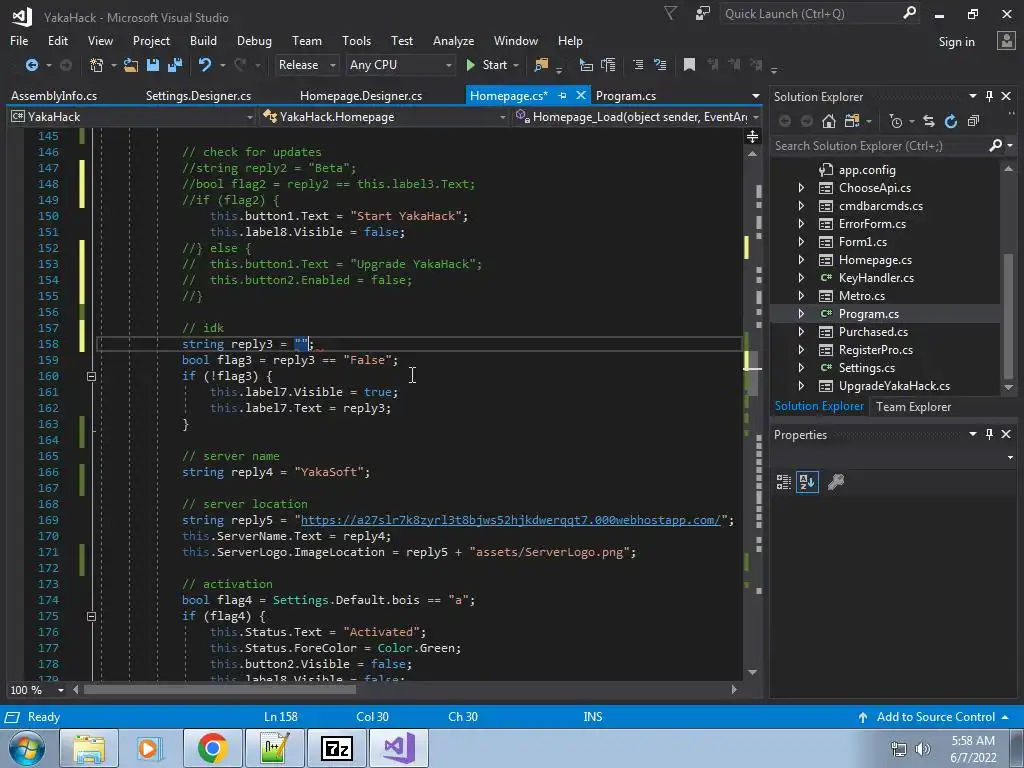The image size is (1024, 768).
Task: Select app.config in Solution Explorer
Action: click(x=867, y=170)
